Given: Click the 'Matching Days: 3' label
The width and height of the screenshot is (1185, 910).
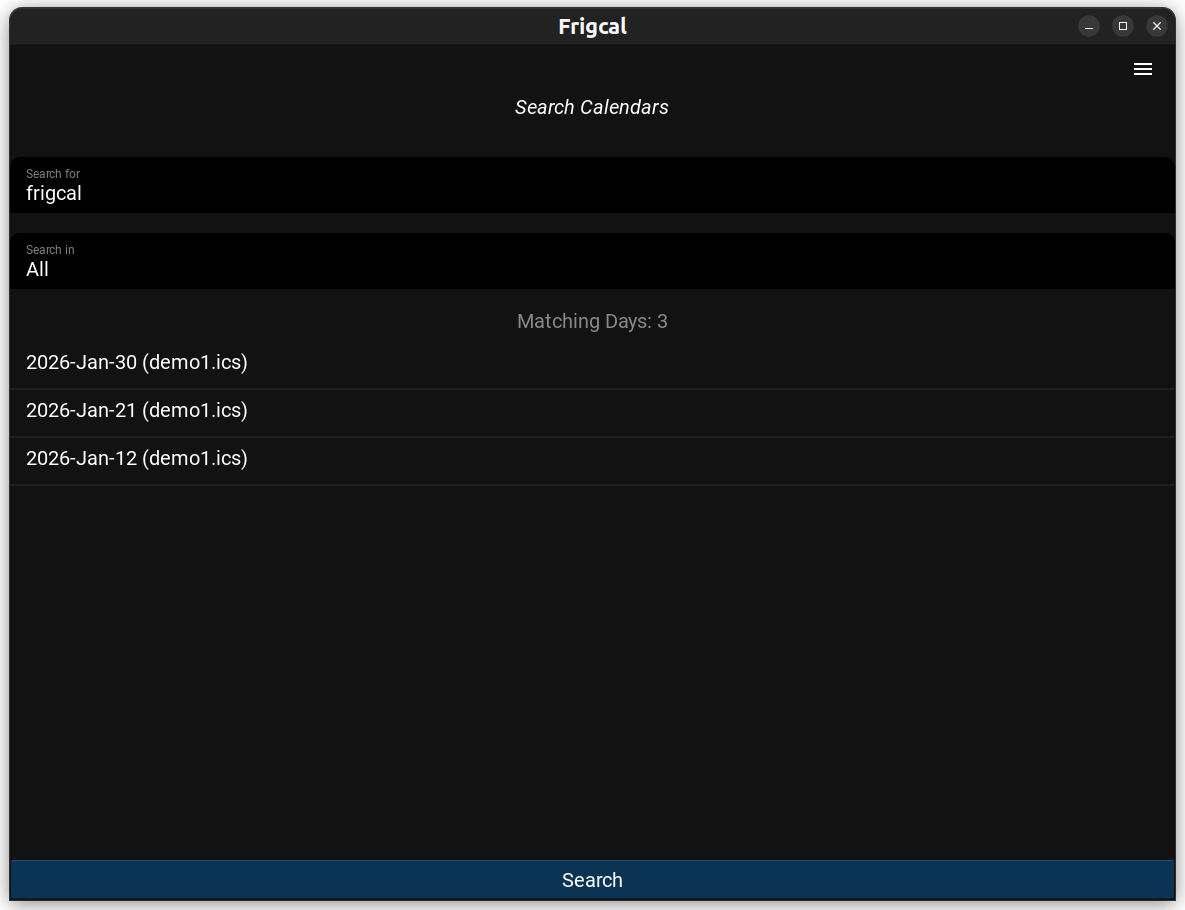Looking at the screenshot, I should (x=592, y=321).
